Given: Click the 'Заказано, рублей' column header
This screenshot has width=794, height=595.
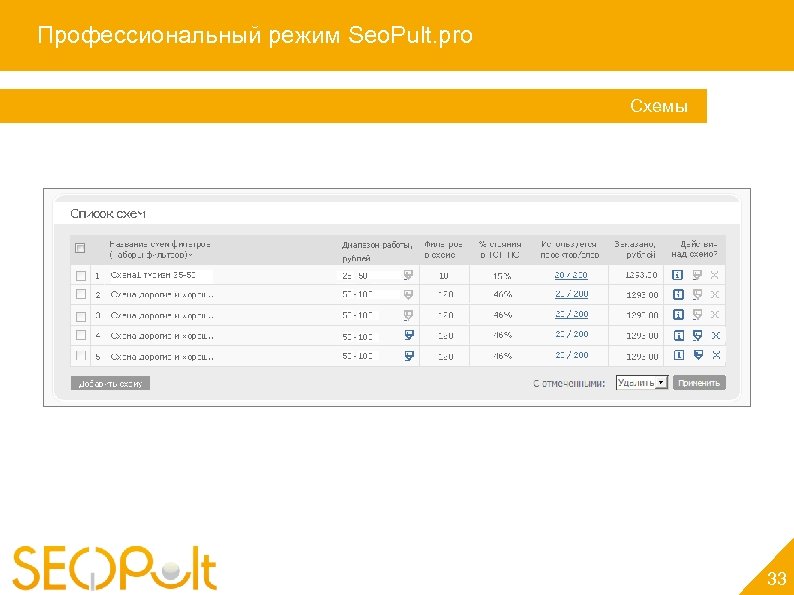Looking at the screenshot, I should click(x=636, y=249).
